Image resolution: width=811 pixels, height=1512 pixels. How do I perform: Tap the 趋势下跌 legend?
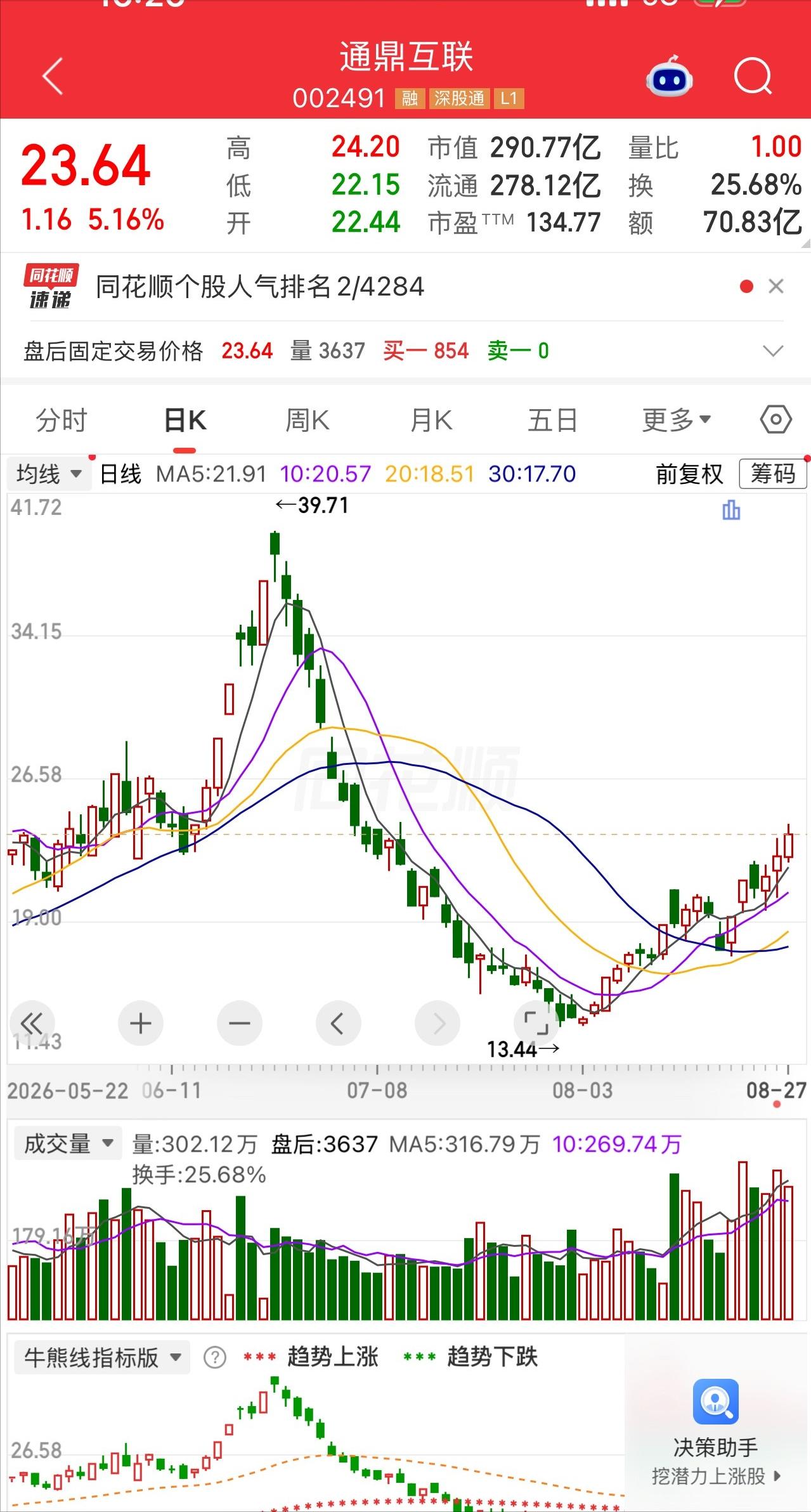tap(470, 1357)
